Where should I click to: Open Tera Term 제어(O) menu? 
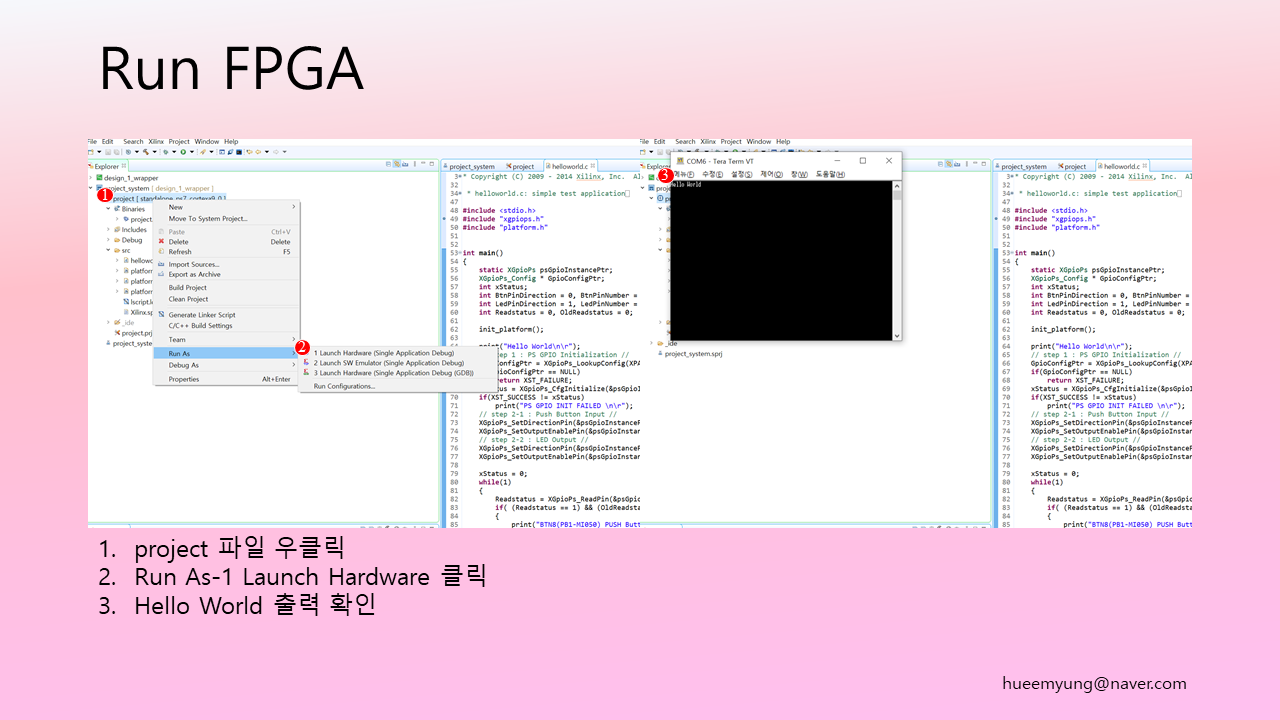click(x=771, y=174)
